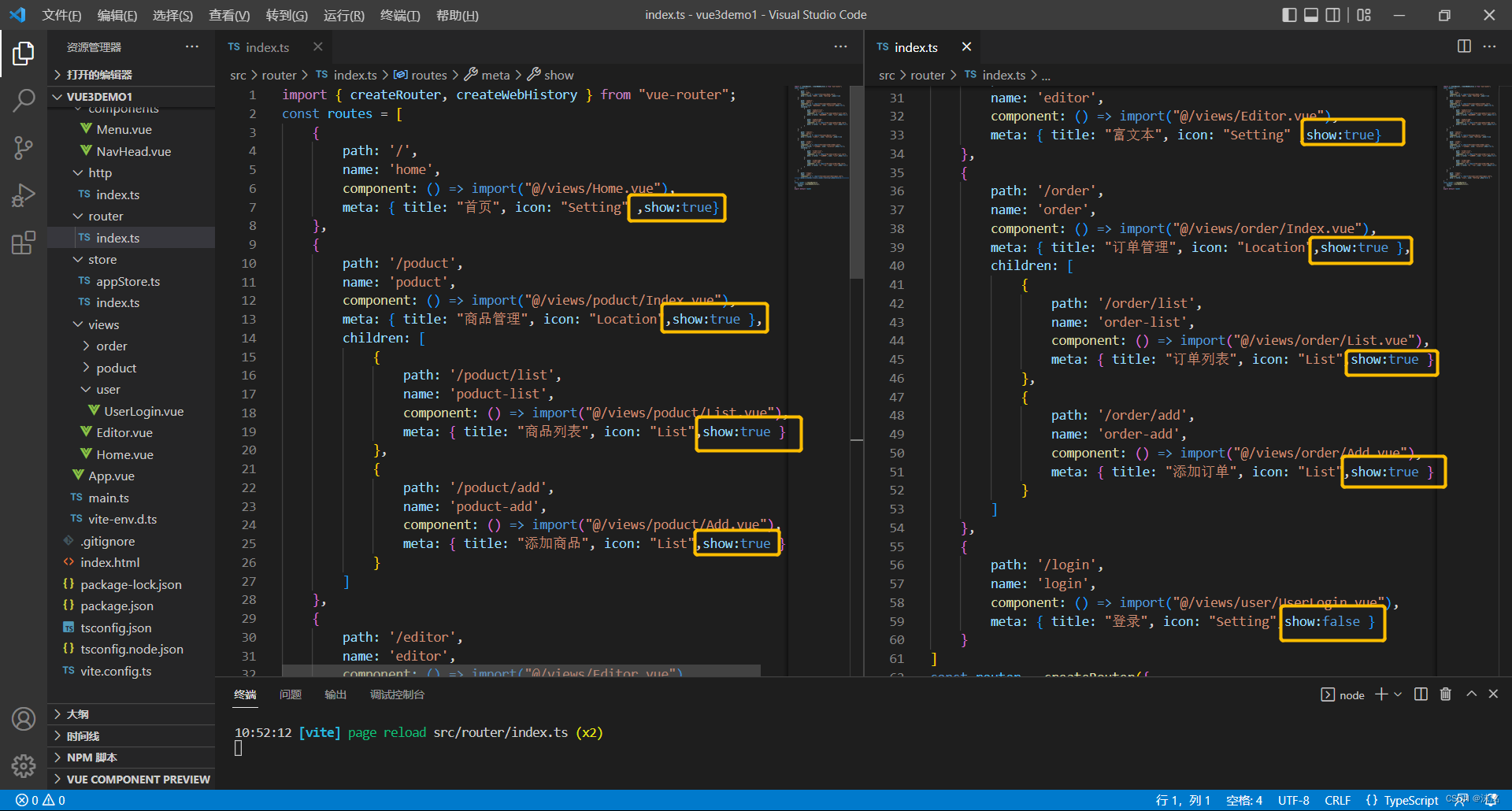This screenshot has height=811, width=1512.
Task: Open the Manage gear settings icon
Action: pos(24,765)
